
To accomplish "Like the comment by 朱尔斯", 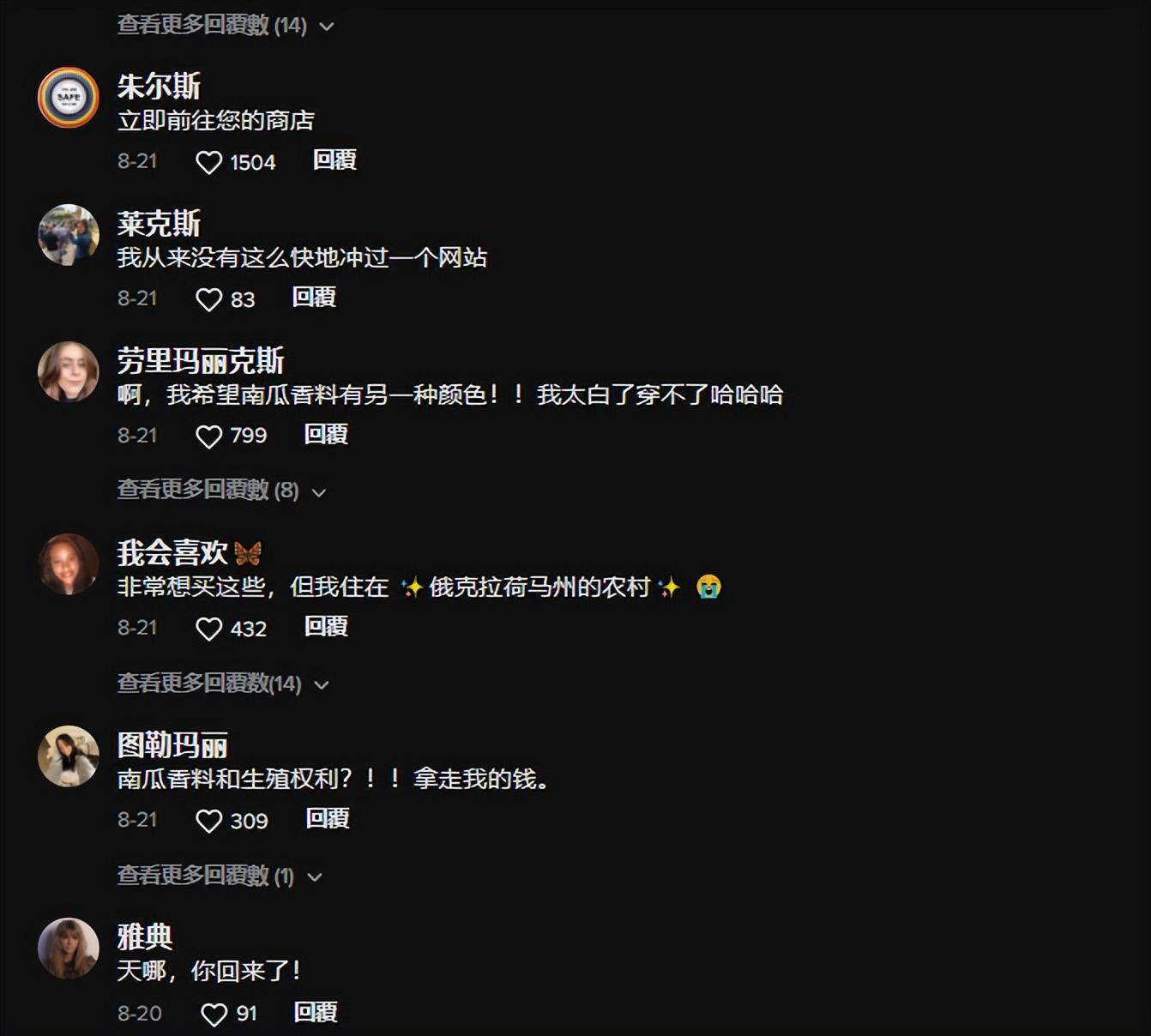I will tap(208, 162).
